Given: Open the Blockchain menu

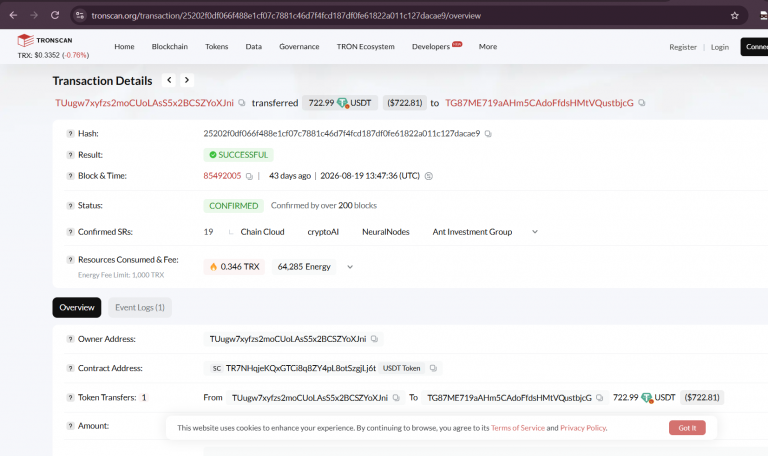Looking at the screenshot, I should (x=169, y=47).
